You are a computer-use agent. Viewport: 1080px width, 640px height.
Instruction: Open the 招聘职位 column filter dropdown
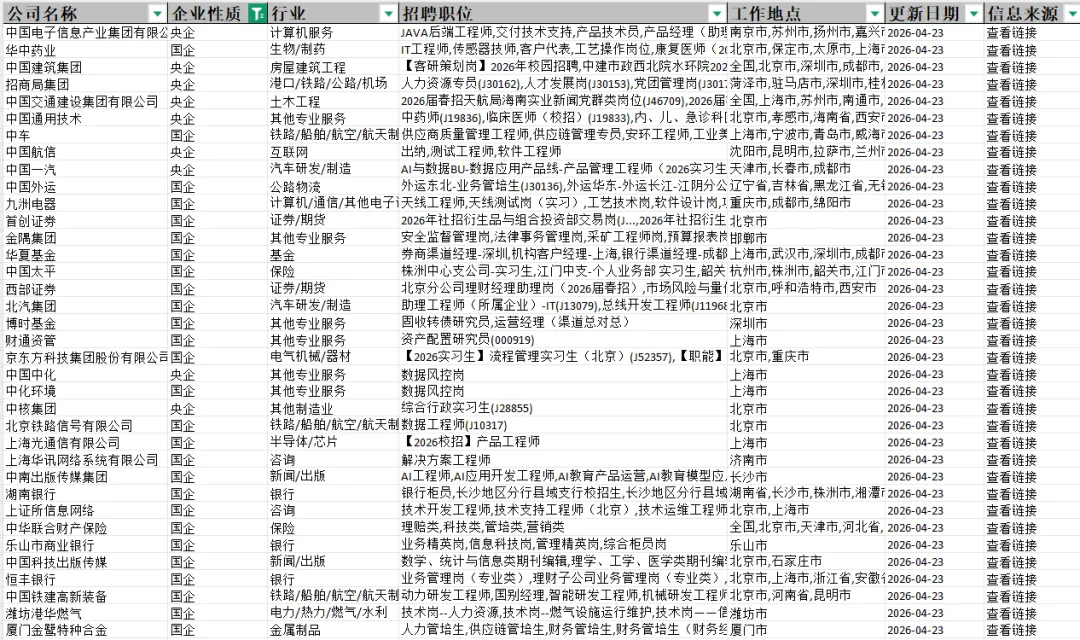[x=717, y=14]
